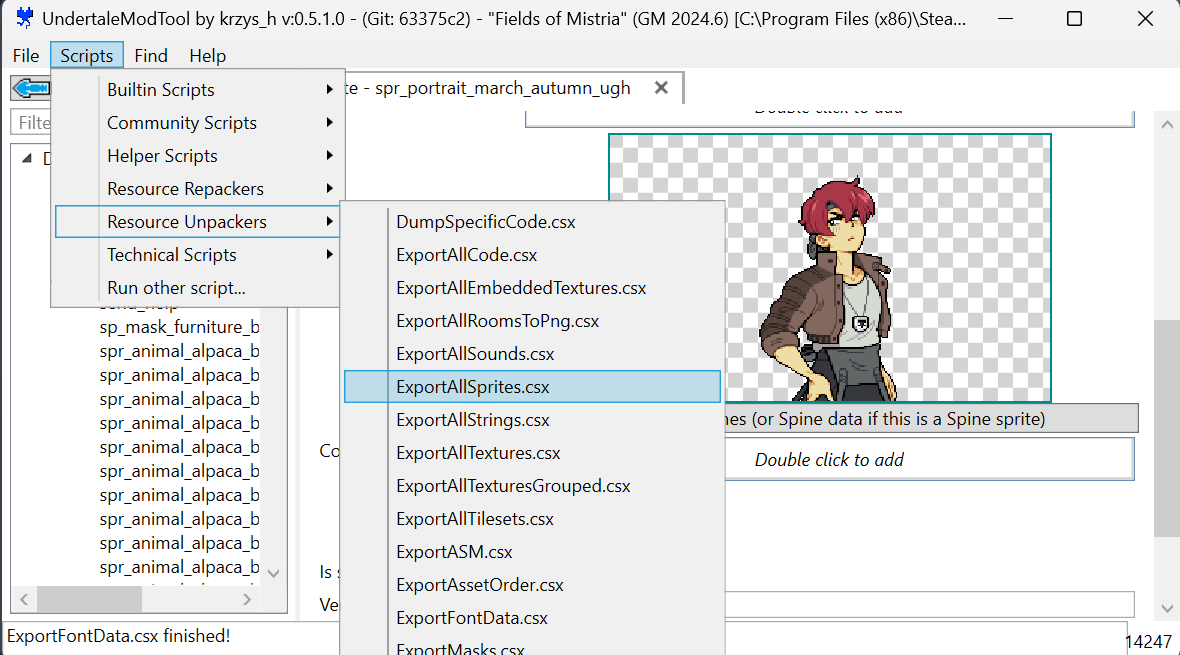Run ExportAllSprites.csx script
This screenshot has width=1180, height=655.
tap(532, 387)
